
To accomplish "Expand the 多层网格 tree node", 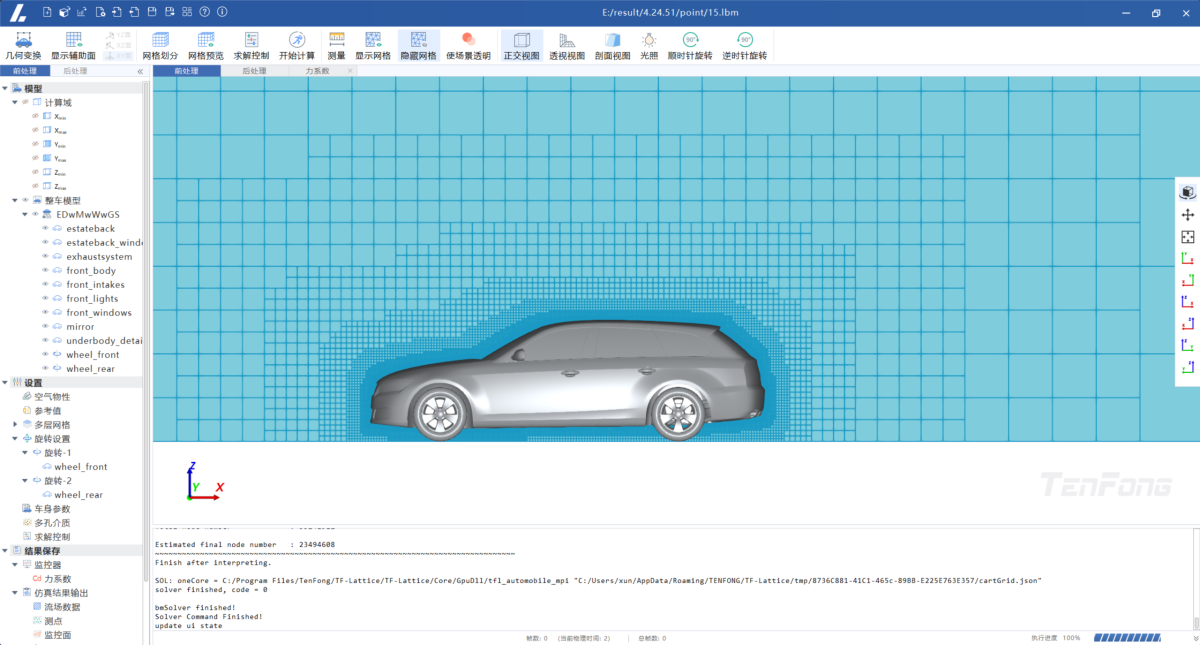I will click(15, 425).
